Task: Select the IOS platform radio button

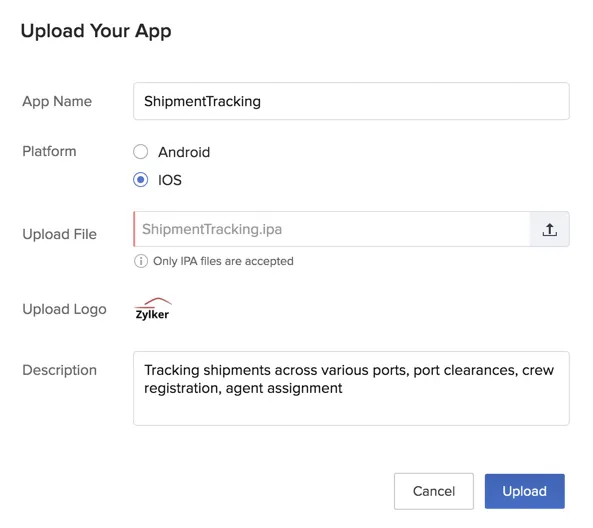Action: tap(140, 180)
